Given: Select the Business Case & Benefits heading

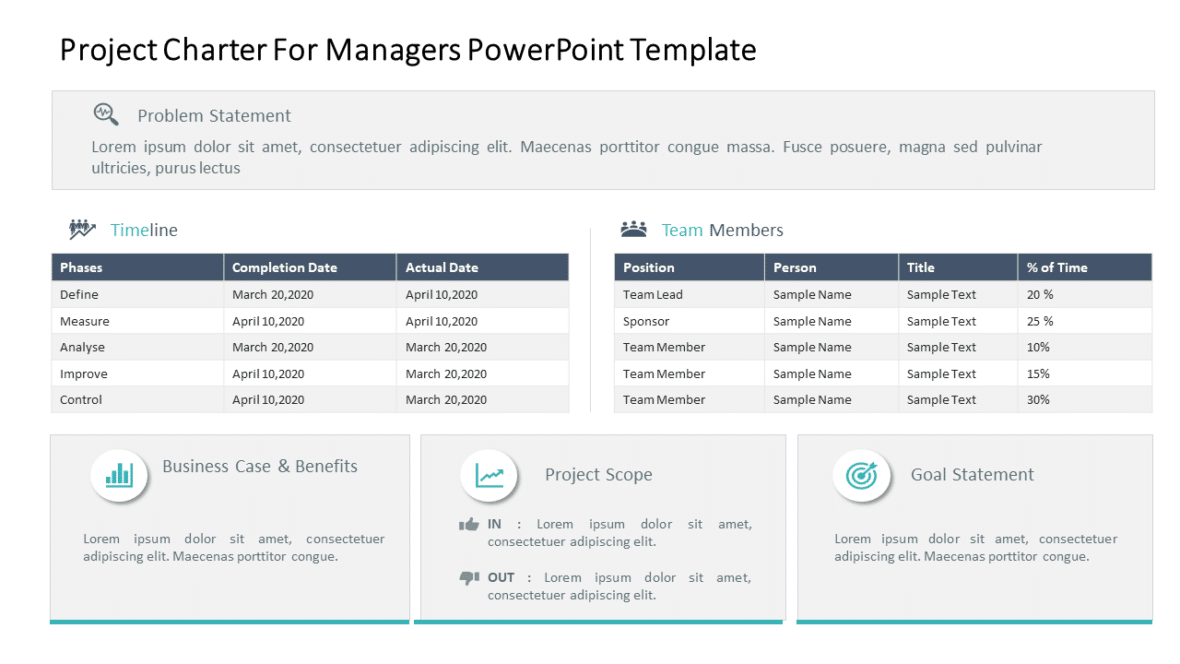Looking at the screenshot, I should tap(260, 466).
